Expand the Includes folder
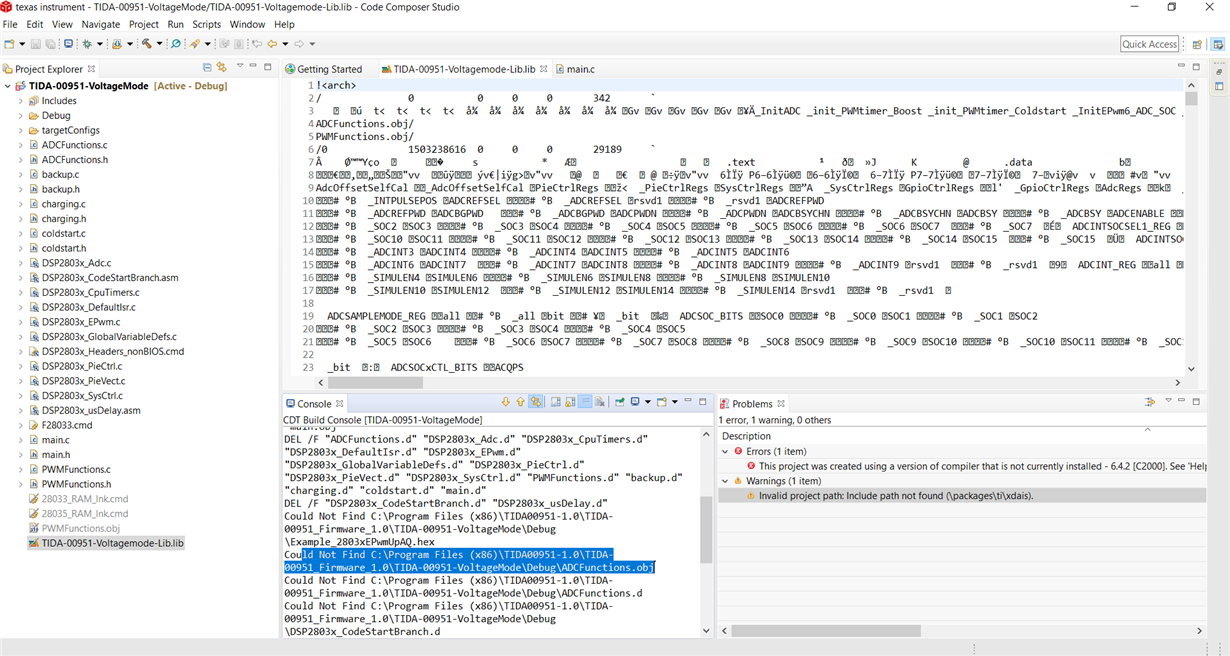1230x656 pixels. click(21, 101)
